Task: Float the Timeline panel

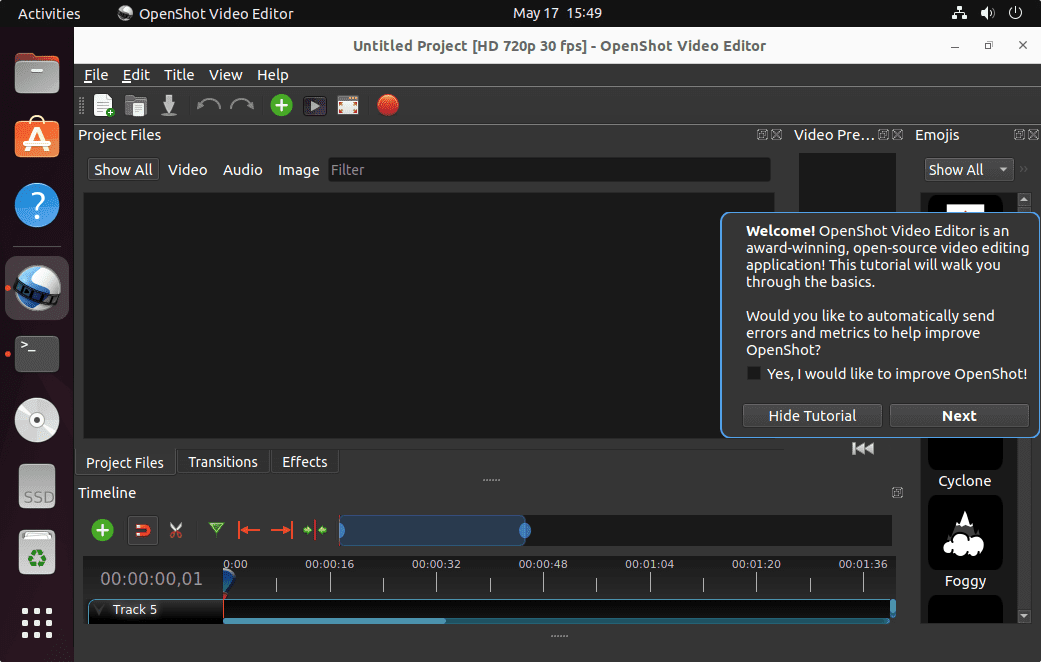Action: click(897, 493)
